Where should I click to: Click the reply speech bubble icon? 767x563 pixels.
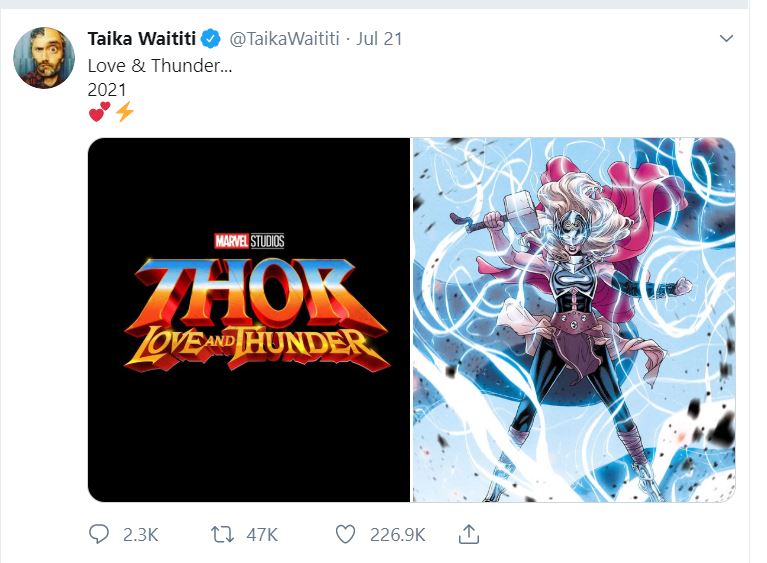tap(99, 535)
